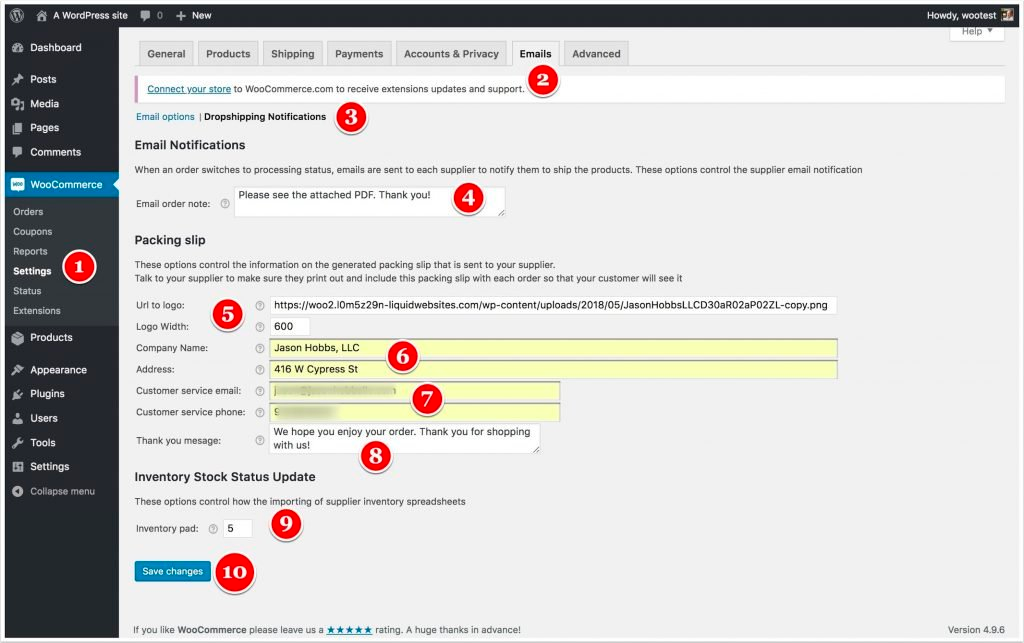Expand the Help dropdown tab

pyautogui.click(x=977, y=32)
